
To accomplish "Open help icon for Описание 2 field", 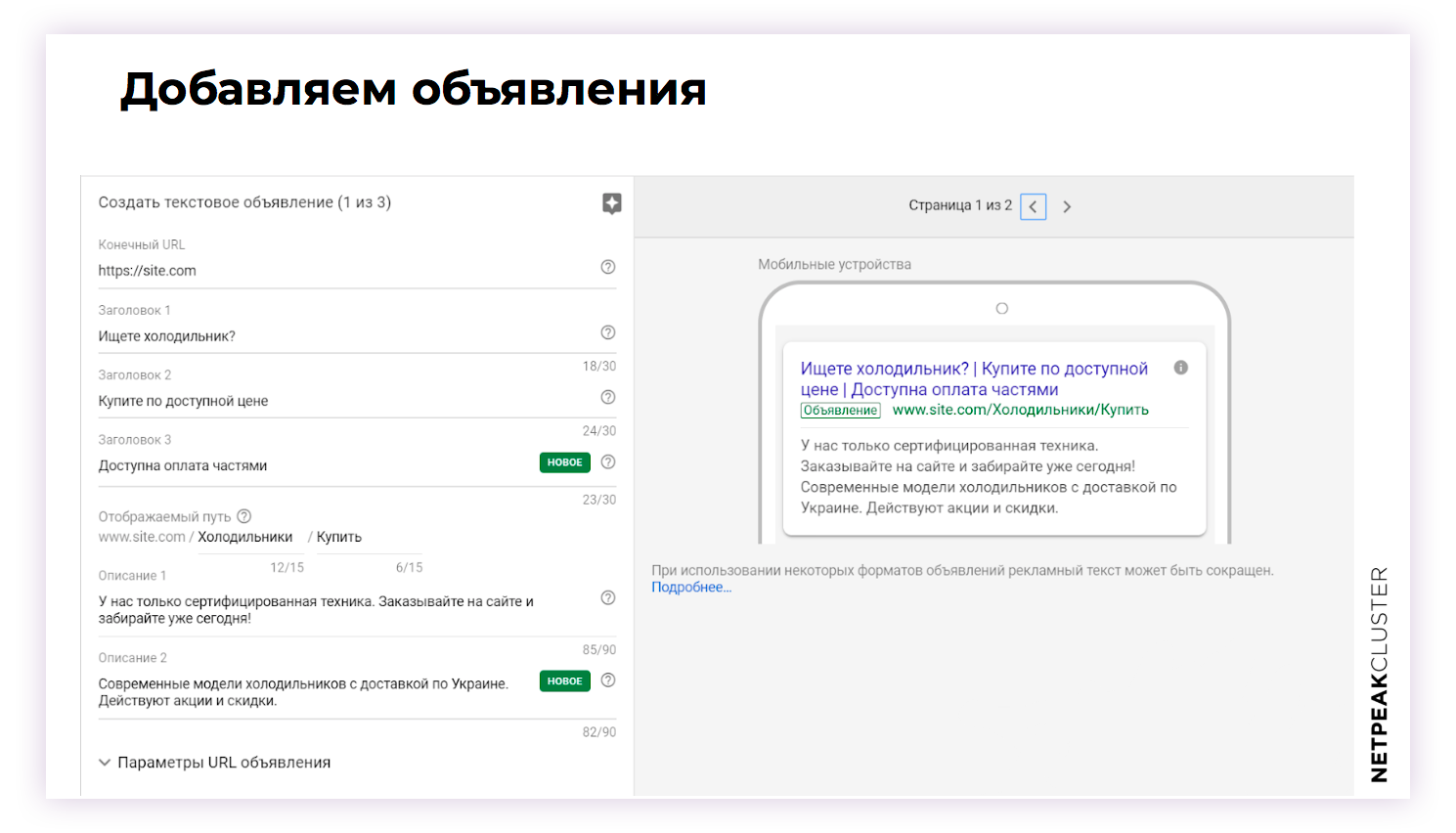I will (608, 680).
